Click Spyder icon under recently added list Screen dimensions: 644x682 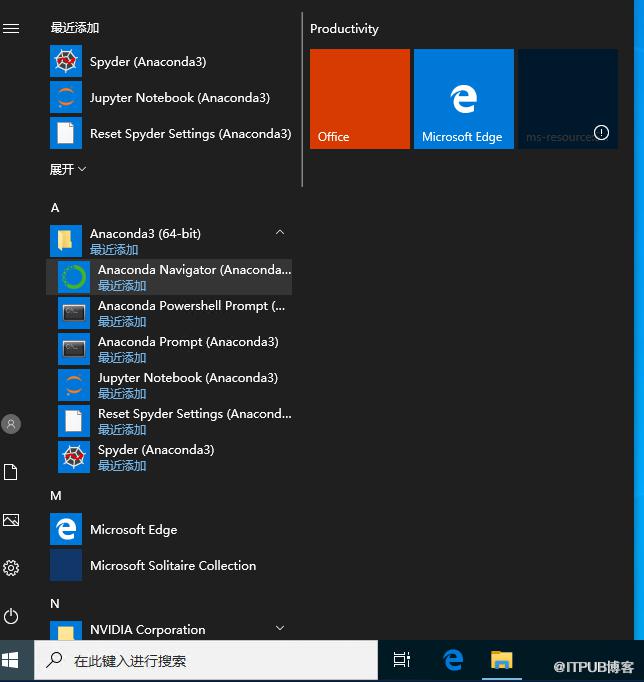pos(66,61)
